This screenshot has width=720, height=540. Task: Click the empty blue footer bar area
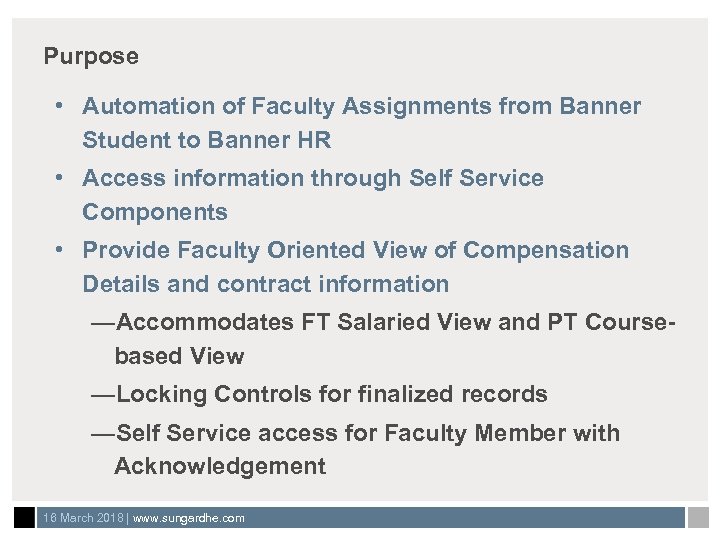click(460, 518)
